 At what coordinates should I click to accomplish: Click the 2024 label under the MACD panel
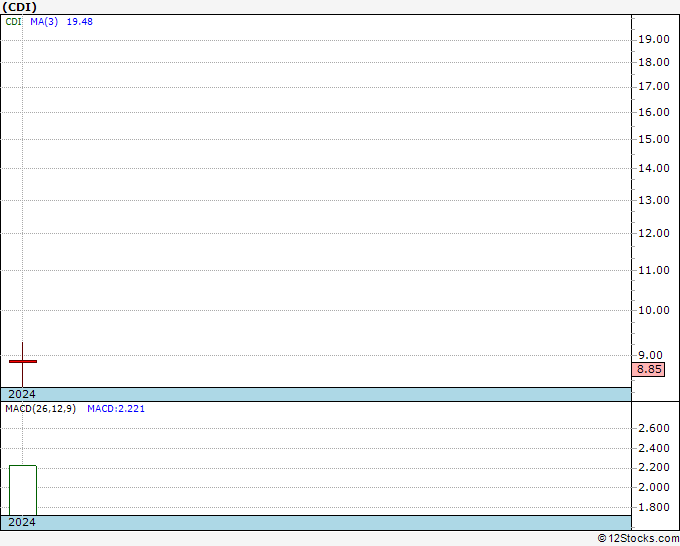[x=22, y=522]
